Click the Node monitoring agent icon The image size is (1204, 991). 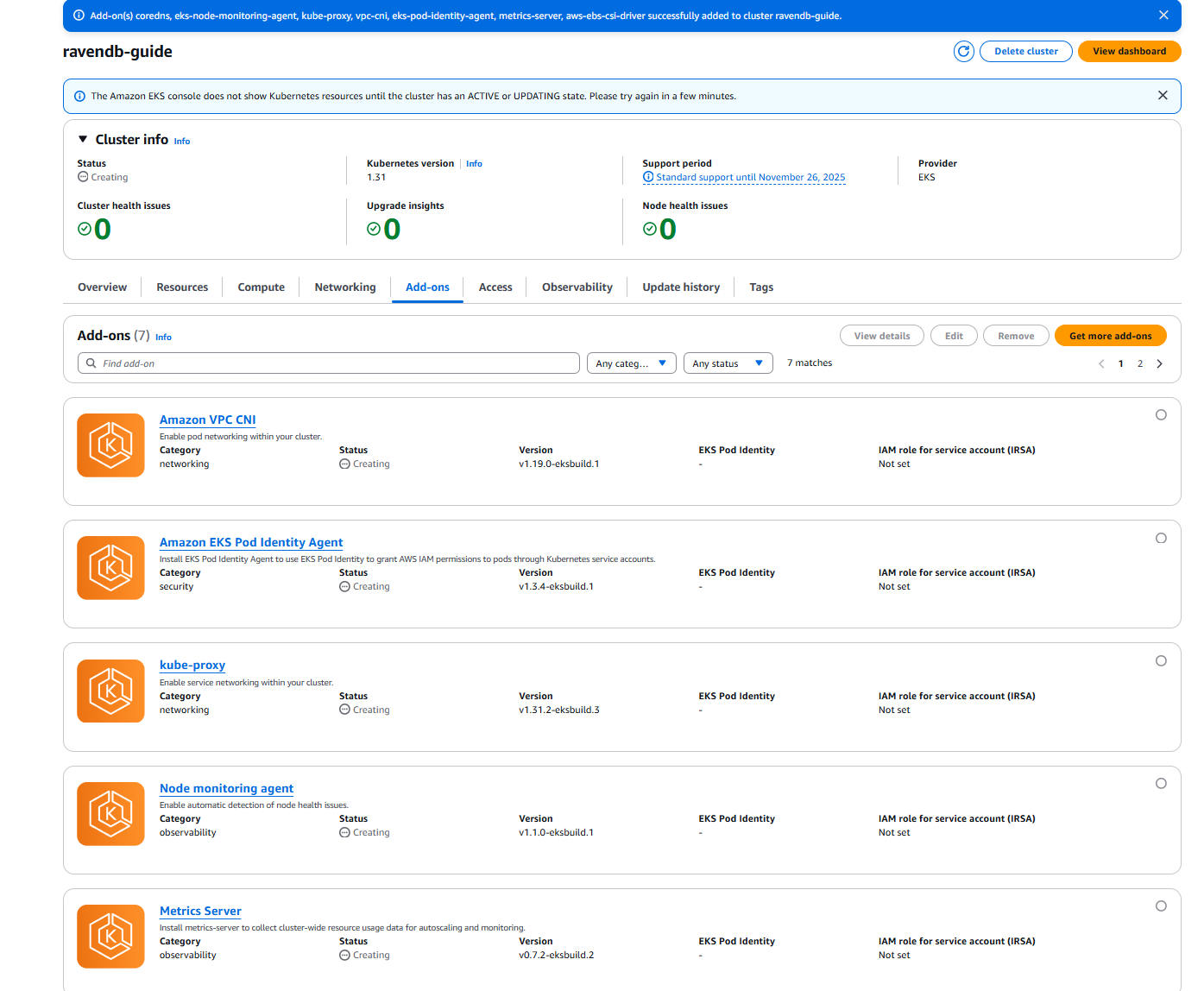coord(110,814)
